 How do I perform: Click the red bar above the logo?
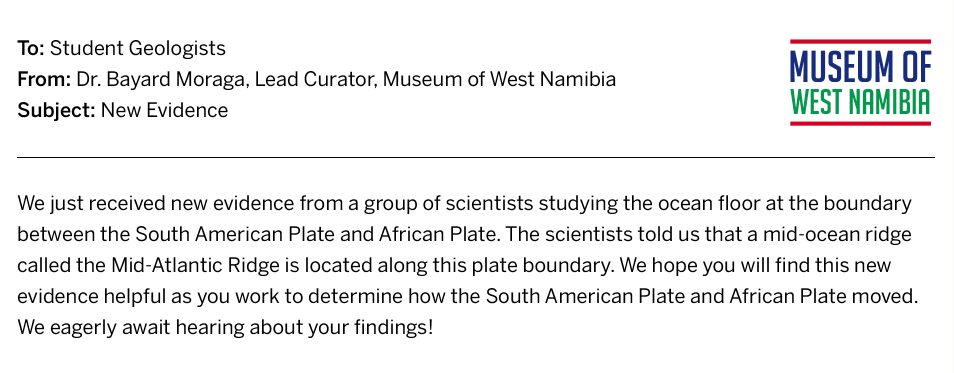click(860, 42)
